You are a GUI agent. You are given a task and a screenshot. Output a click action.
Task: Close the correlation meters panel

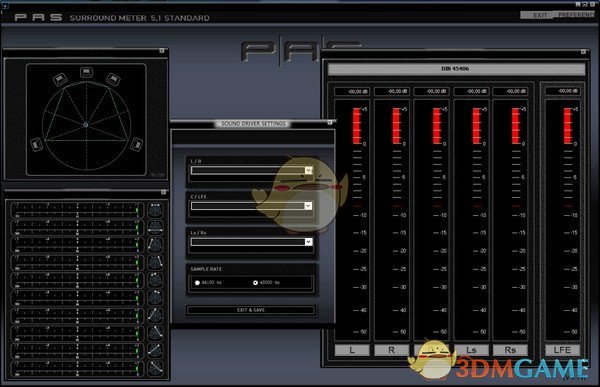coord(163,192)
